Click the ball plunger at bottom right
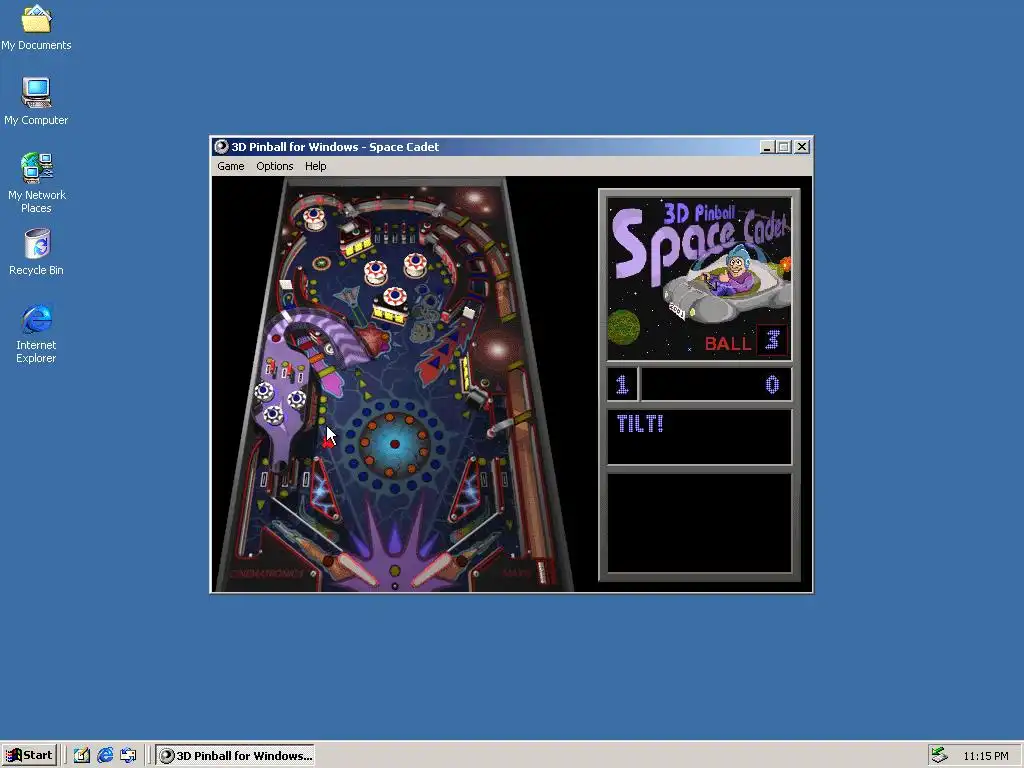The width and height of the screenshot is (1024, 768). click(541, 571)
